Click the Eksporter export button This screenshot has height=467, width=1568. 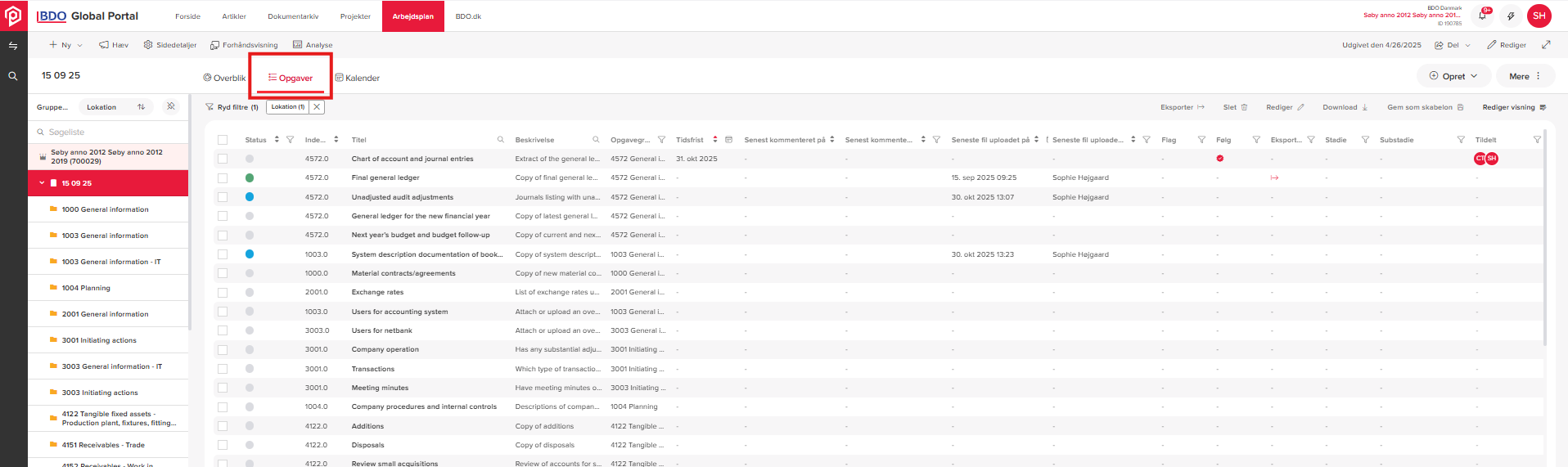[x=1182, y=107]
